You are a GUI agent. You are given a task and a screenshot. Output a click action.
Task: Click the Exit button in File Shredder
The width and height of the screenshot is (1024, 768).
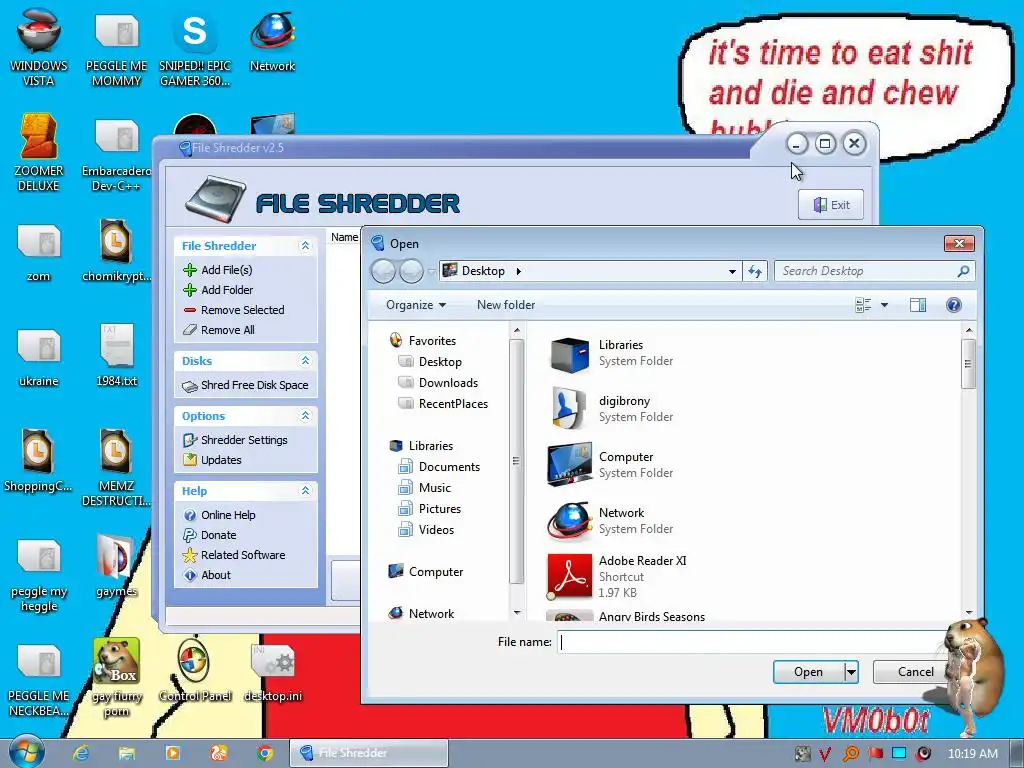point(831,205)
